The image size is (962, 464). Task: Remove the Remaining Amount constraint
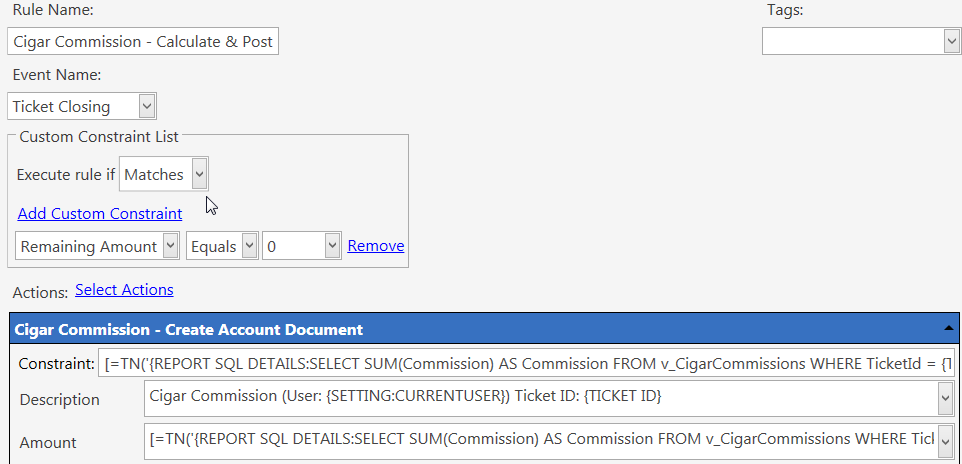pyautogui.click(x=376, y=246)
